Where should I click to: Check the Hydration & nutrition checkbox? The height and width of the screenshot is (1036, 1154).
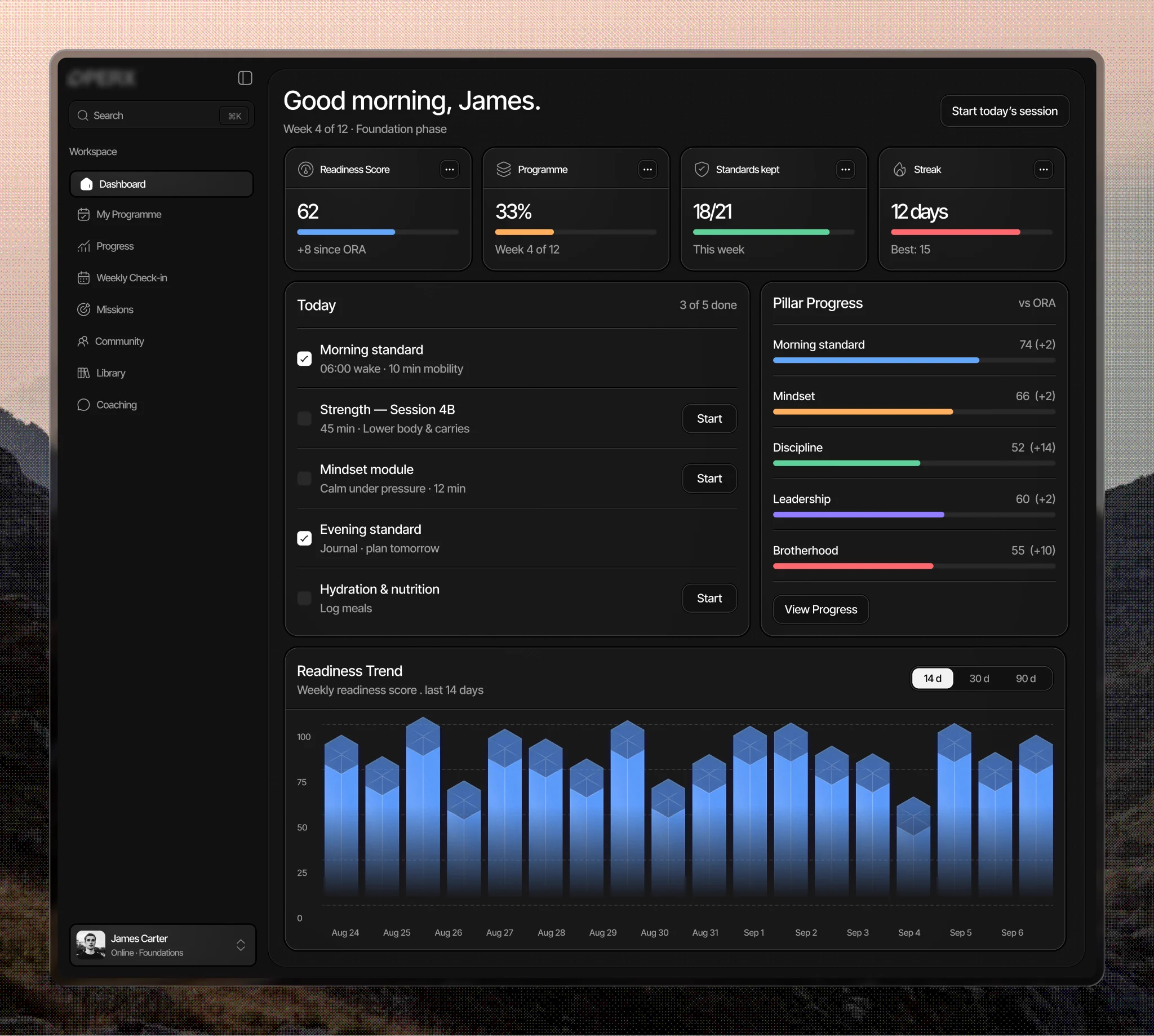(x=304, y=598)
